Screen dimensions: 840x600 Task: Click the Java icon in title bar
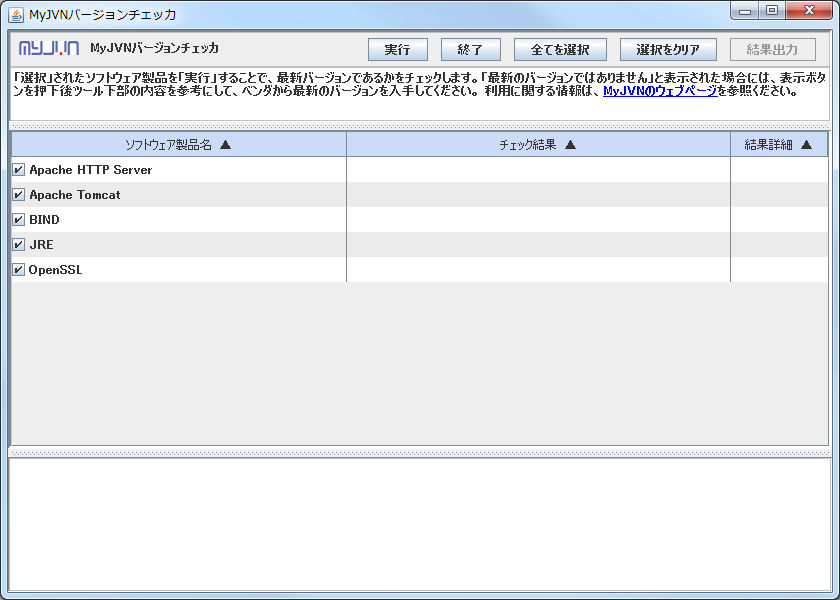16,14
